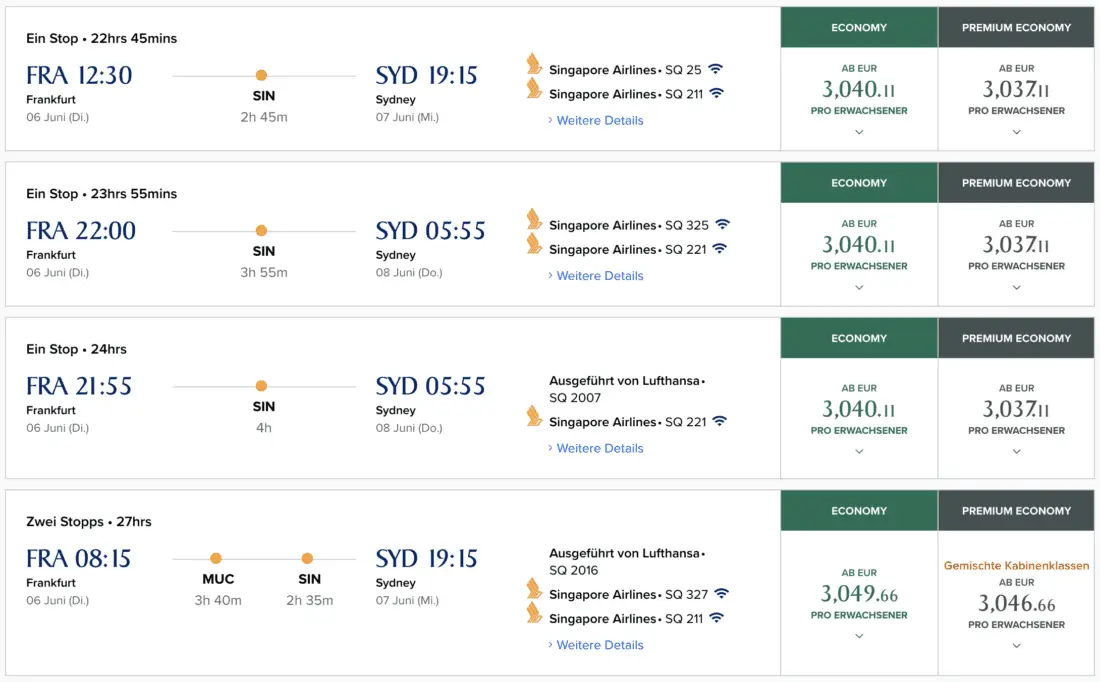
Task: Click the FRA 22:00 departure time
Action: tap(81, 231)
